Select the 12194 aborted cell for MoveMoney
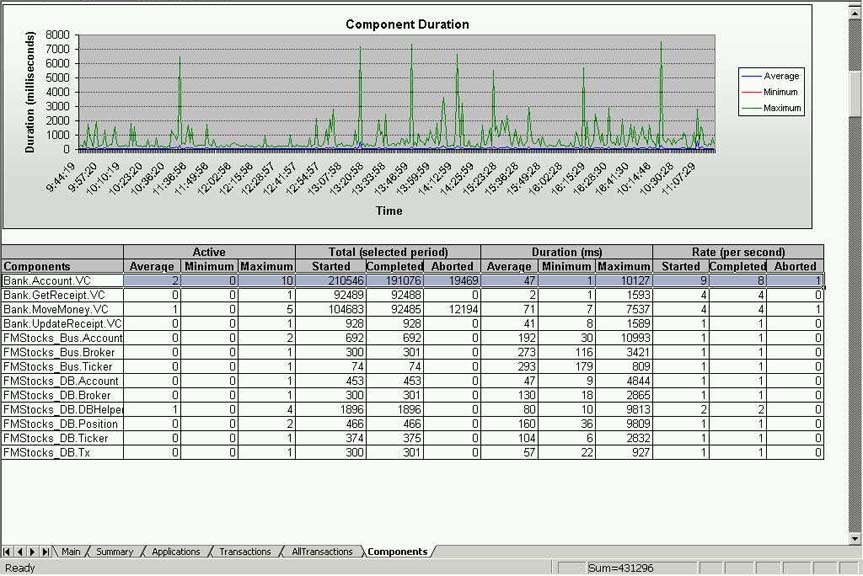Viewport: 863px width, 576px height. point(452,309)
